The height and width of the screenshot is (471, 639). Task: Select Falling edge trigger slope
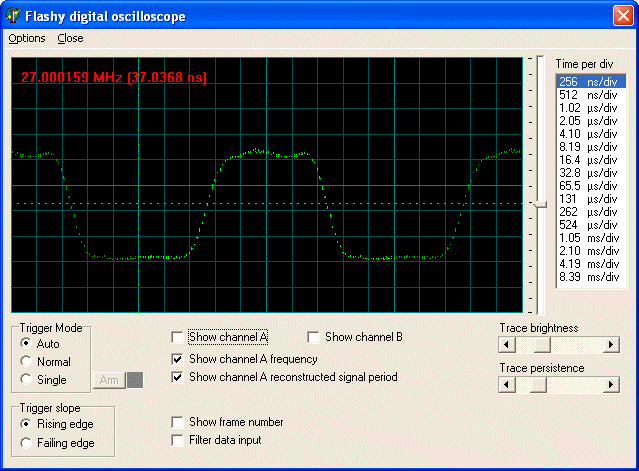click(x=26, y=443)
